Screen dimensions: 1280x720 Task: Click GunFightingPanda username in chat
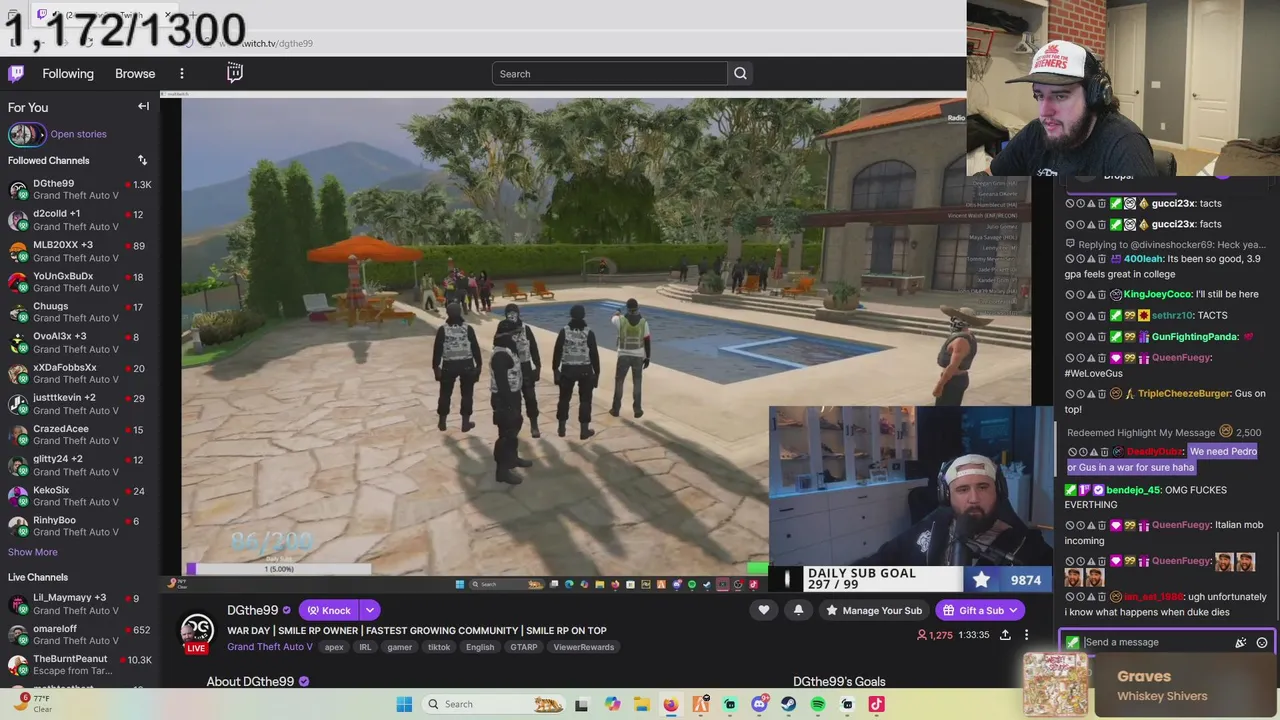pyautogui.click(x=1194, y=336)
